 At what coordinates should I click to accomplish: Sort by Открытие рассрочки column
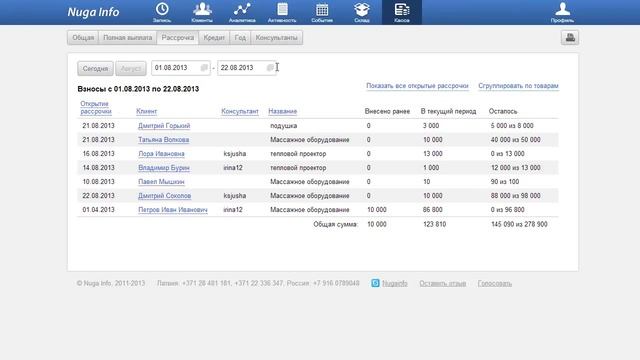point(96,107)
